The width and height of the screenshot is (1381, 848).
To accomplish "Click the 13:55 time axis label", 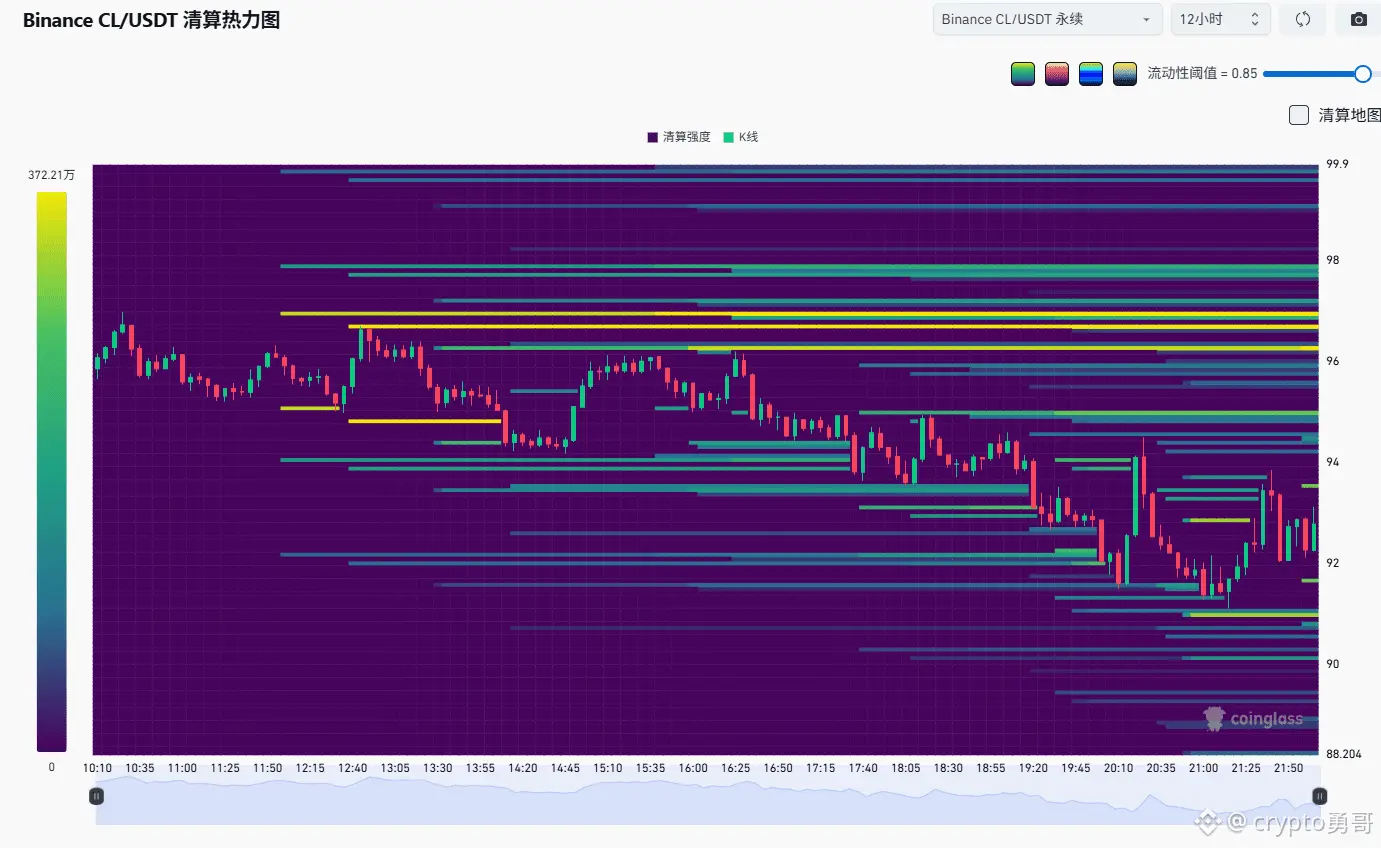I will pyautogui.click(x=480, y=768).
